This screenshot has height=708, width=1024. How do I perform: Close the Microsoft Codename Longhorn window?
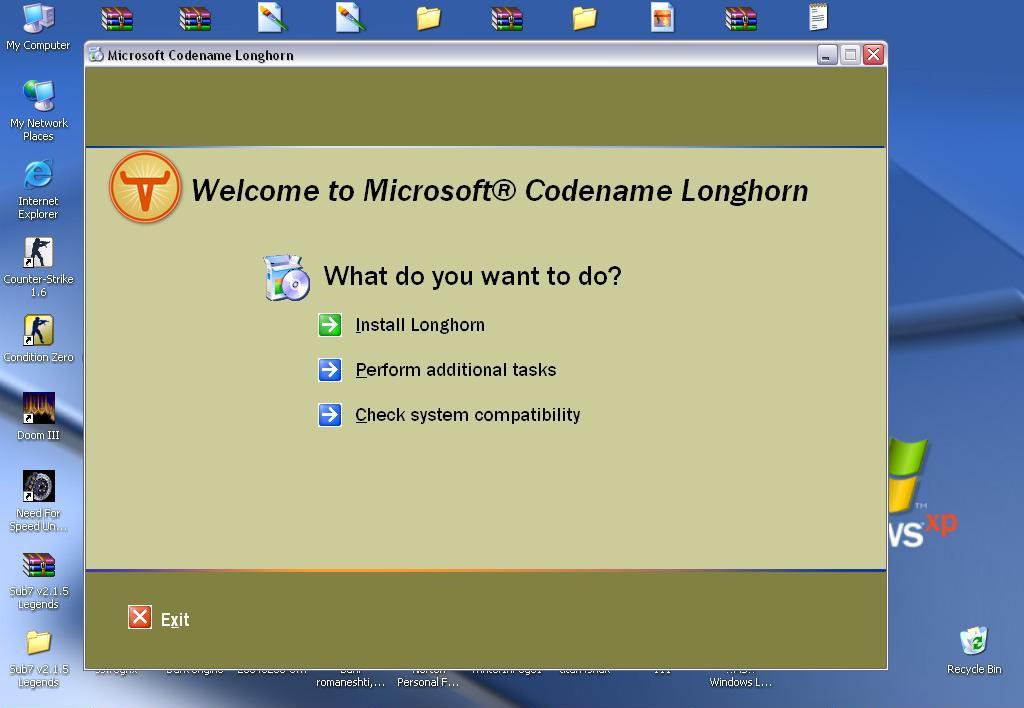click(x=873, y=55)
